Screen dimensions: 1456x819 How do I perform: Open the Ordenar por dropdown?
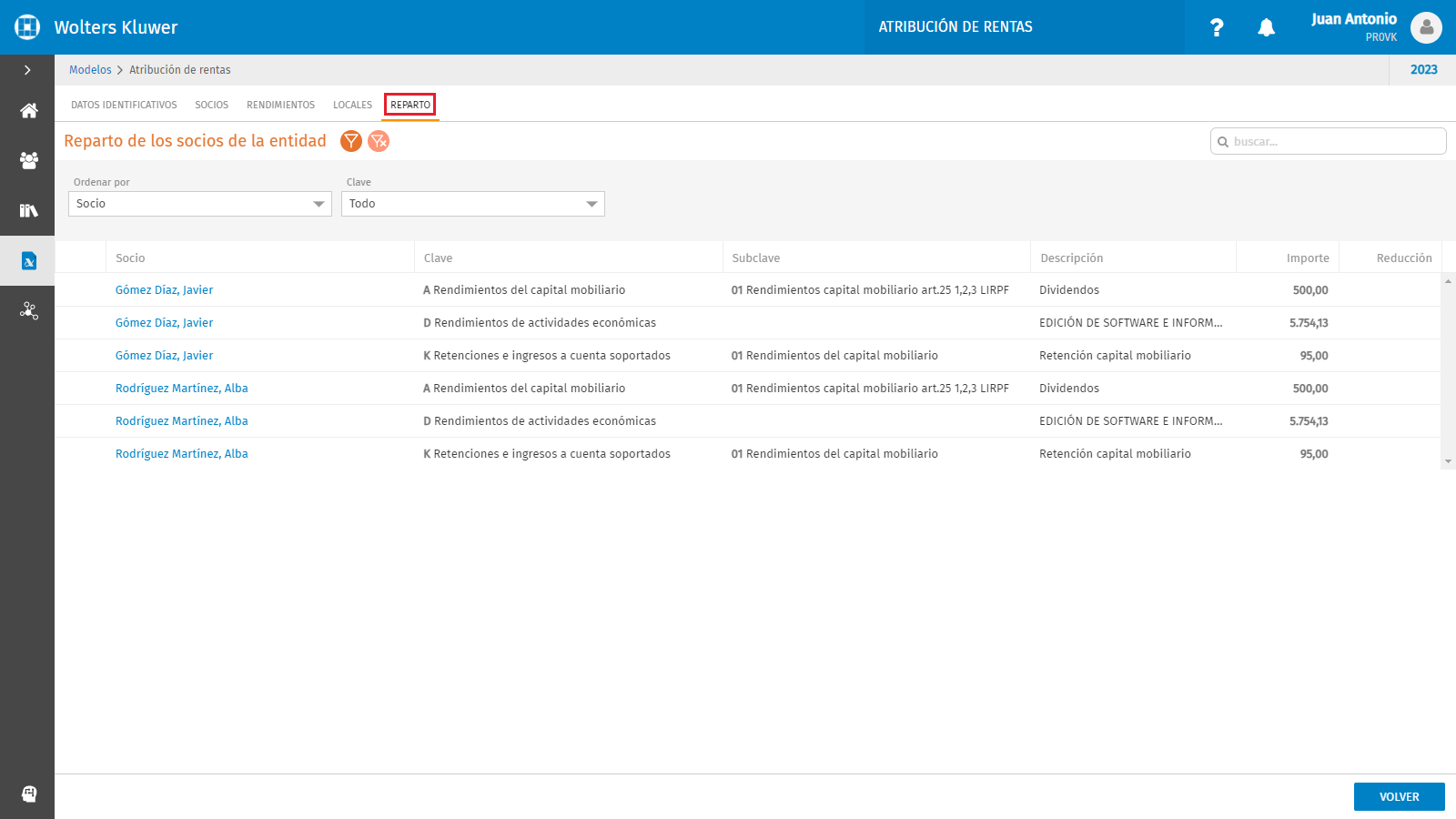tap(200, 204)
